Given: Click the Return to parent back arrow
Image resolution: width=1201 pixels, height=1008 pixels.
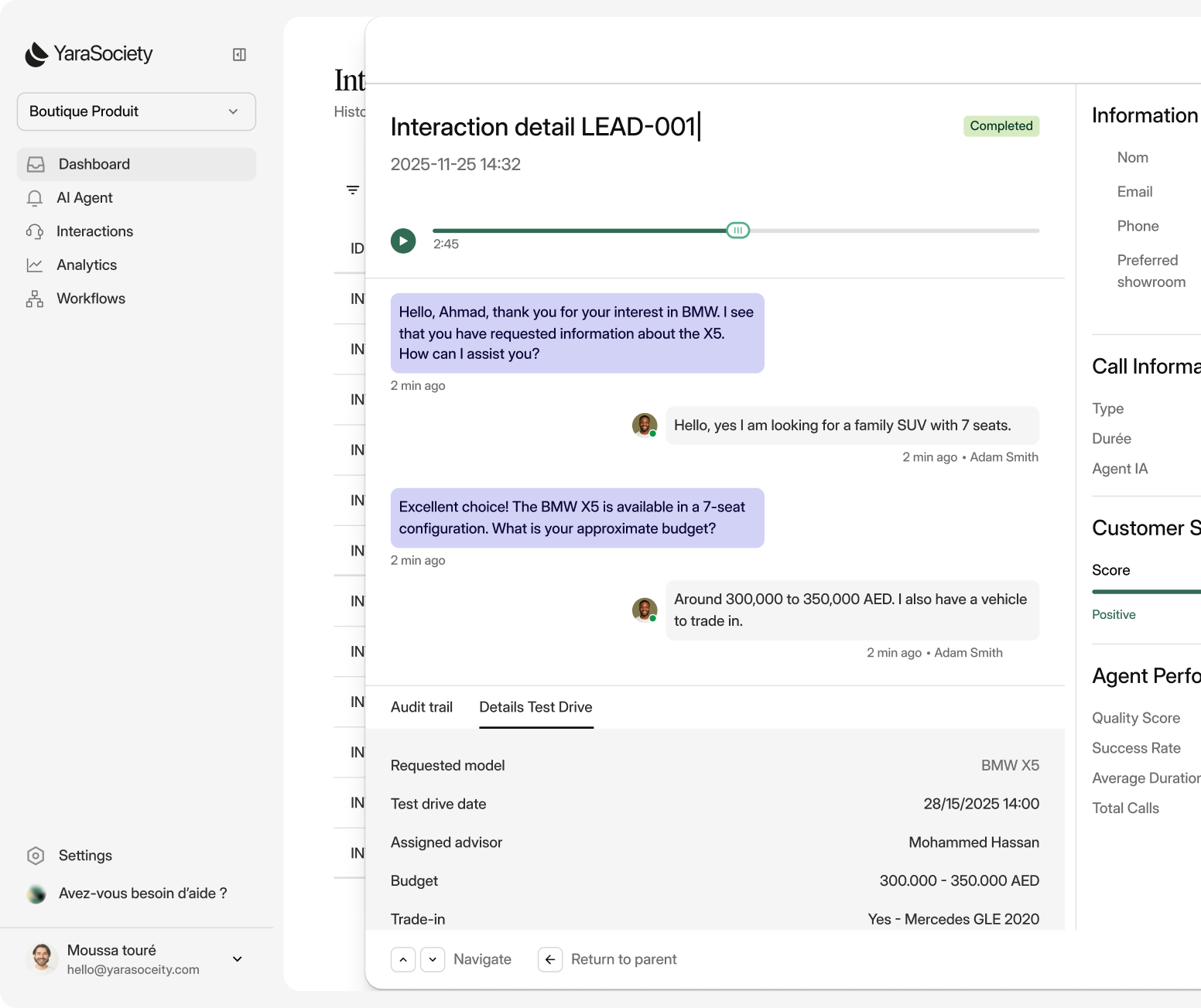Looking at the screenshot, I should click(x=550, y=960).
